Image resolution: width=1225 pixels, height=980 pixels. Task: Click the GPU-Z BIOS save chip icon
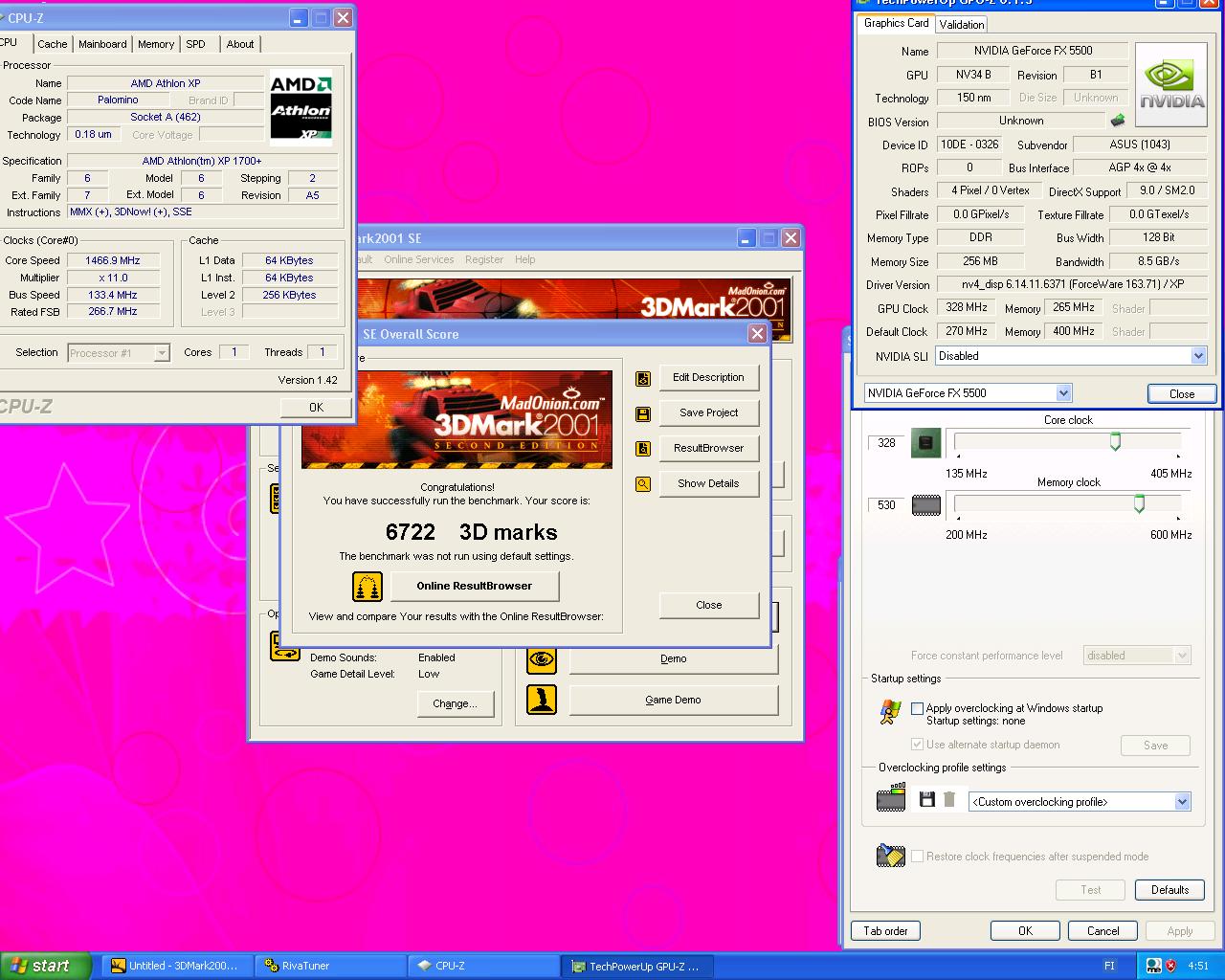[x=1117, y=121]
